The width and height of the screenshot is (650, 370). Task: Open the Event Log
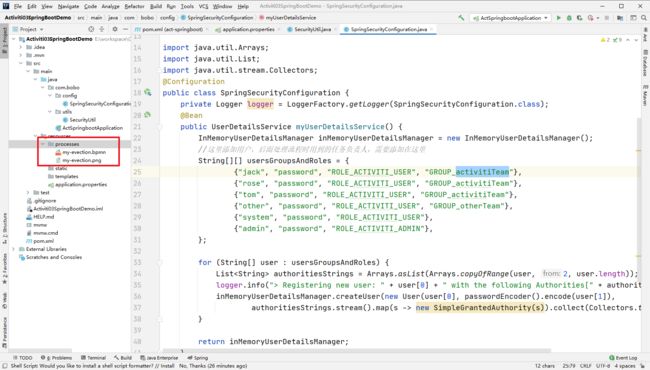click(x=623, y=358)
